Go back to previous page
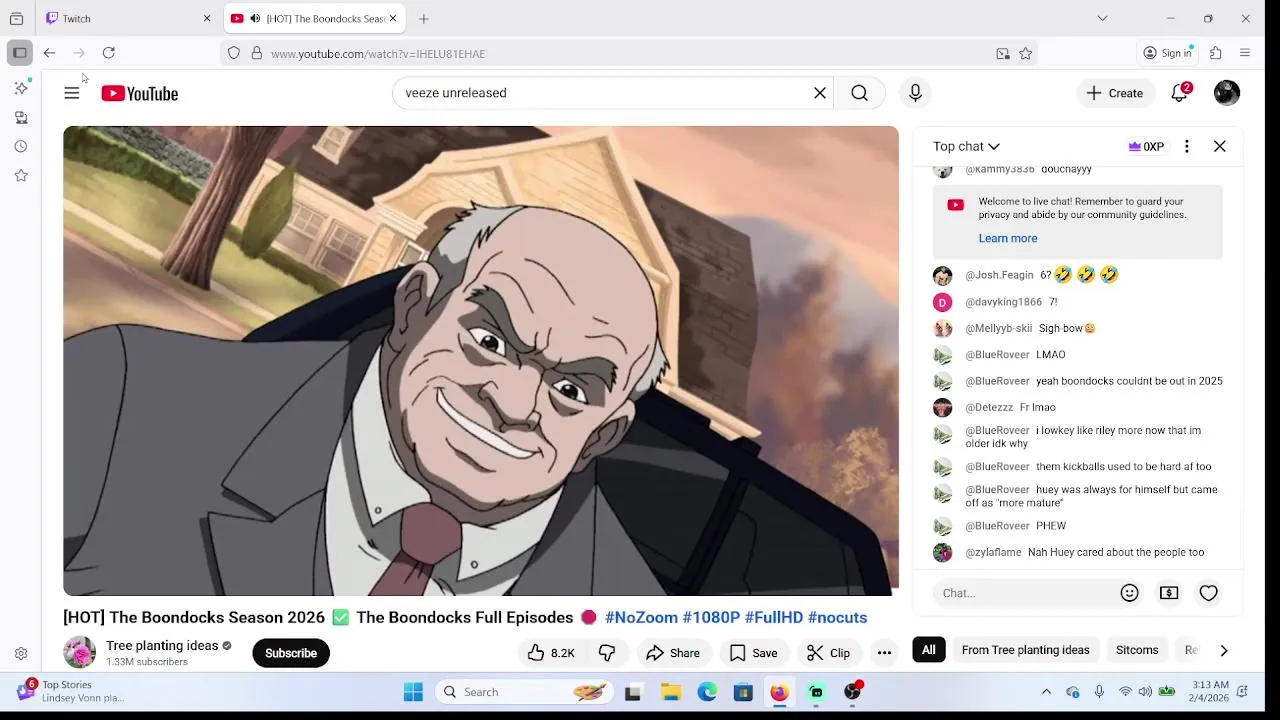This screenshot has height=720, width=1280. click(x=49, y=53)
